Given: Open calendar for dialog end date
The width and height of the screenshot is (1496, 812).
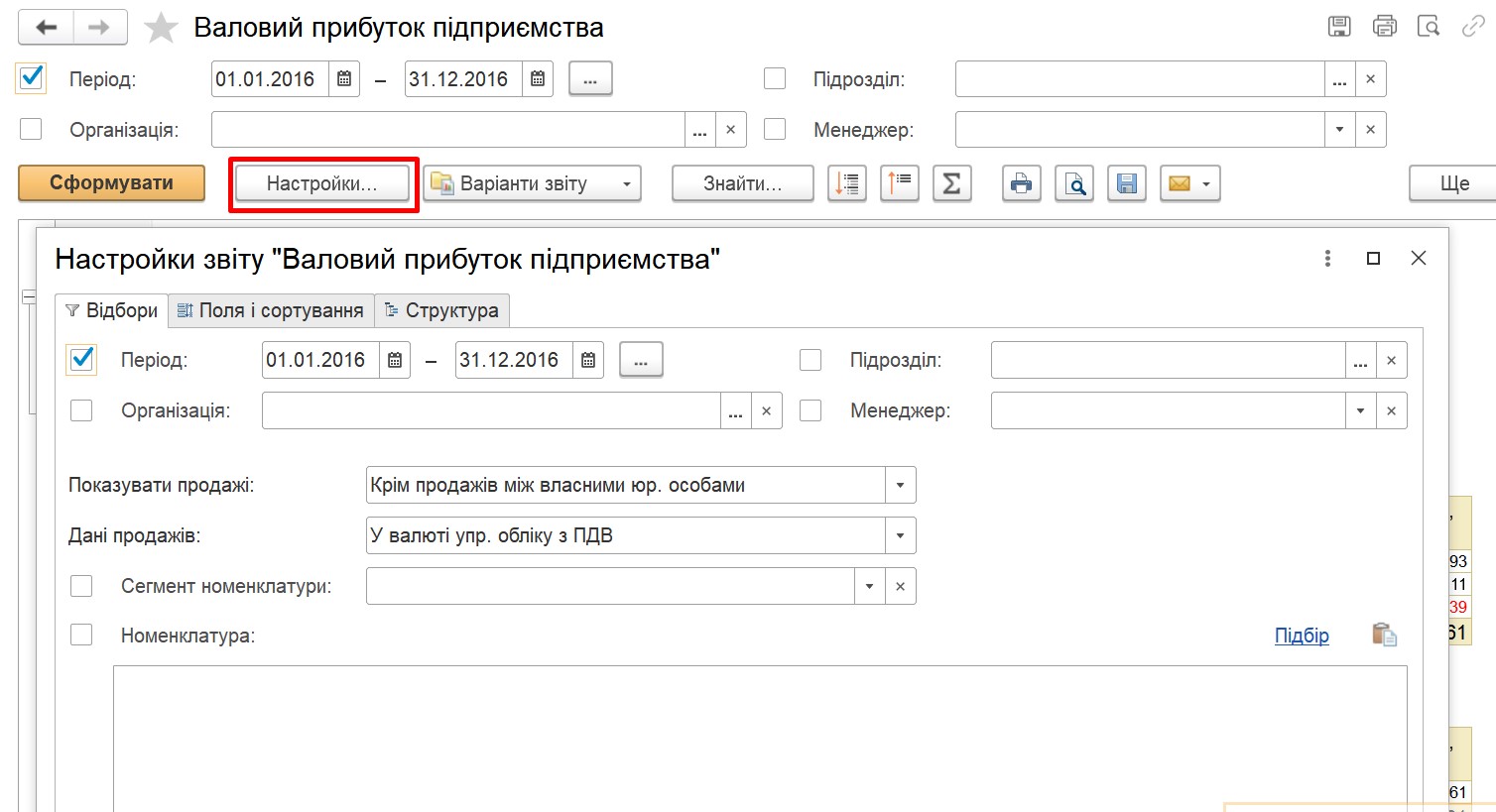Looking at the screenshot, I should [588, 360].
